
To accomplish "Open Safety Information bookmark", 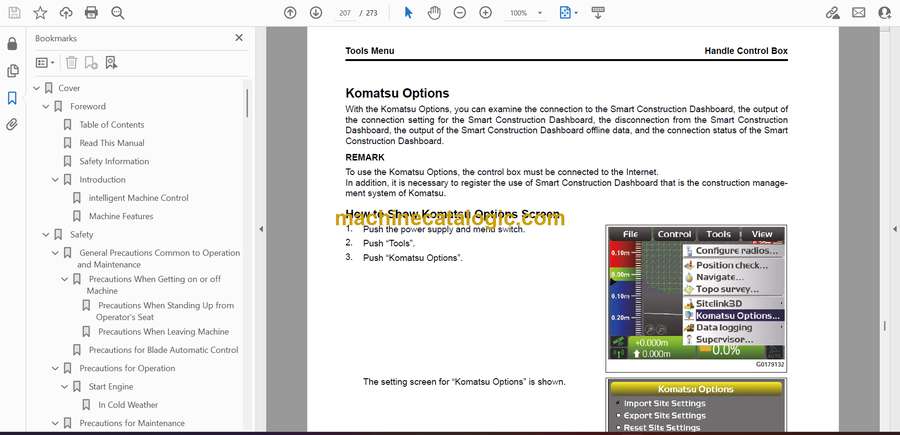I will (x=114, y=161).
